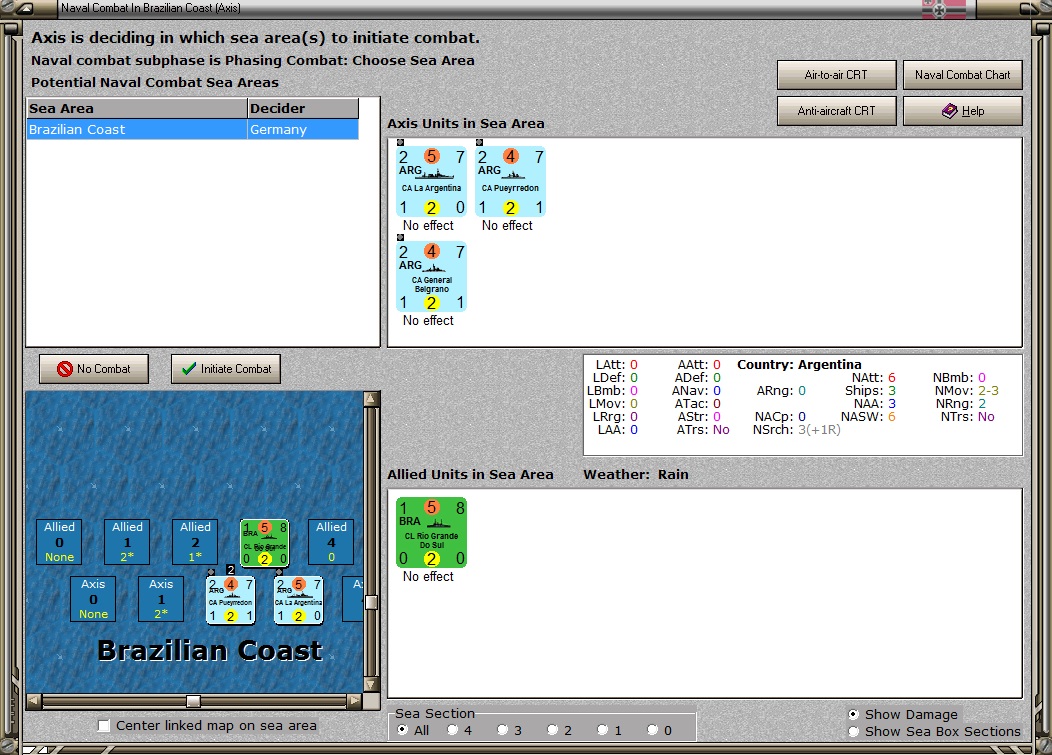Select CA La Argentina unit counter in Axis units panel
Image resolution: width=1052 pixels, height=755 pixels.
tap(431, 182)
